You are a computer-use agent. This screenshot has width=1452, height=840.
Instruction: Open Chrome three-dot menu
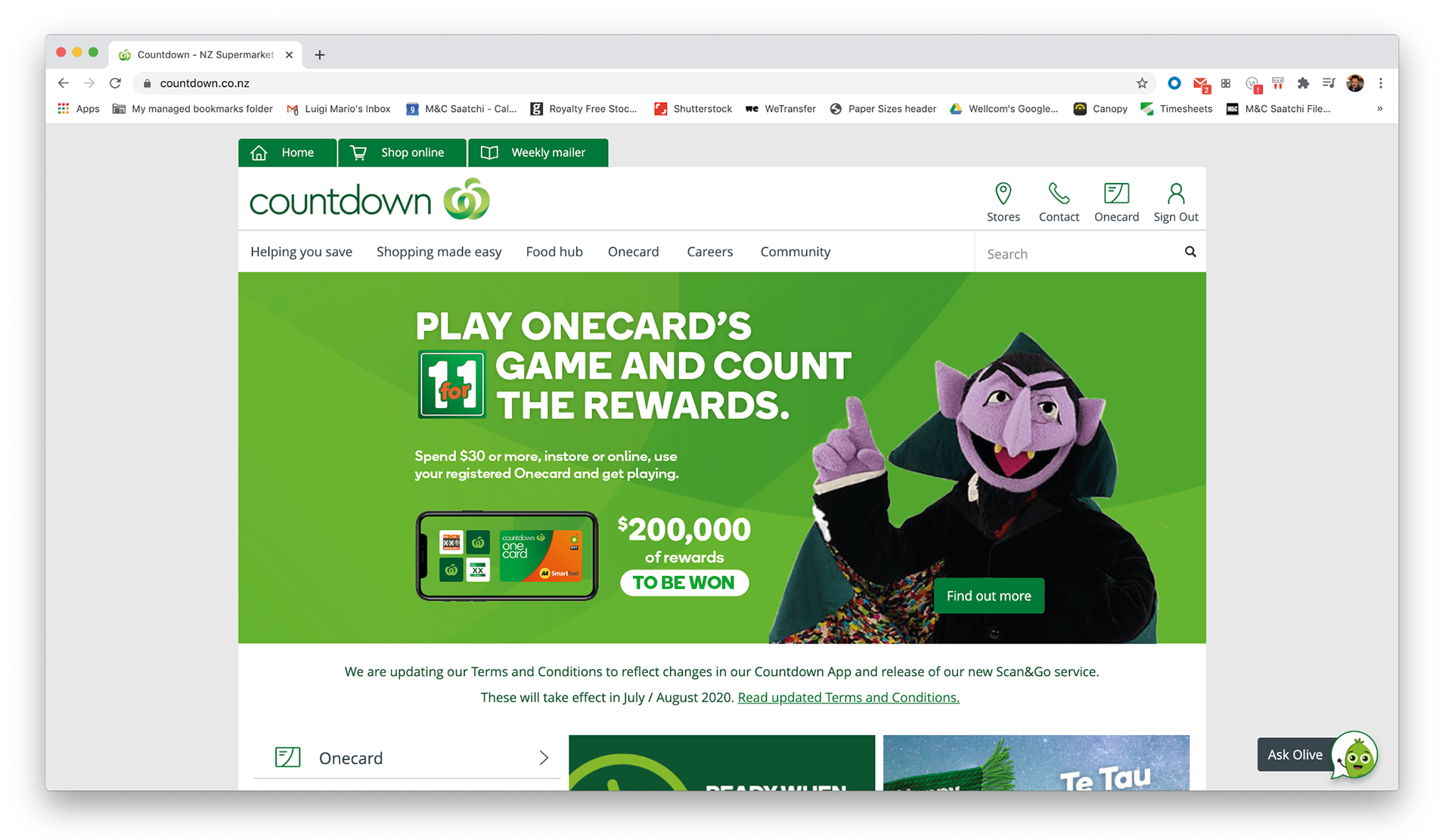click(1381, 83)
